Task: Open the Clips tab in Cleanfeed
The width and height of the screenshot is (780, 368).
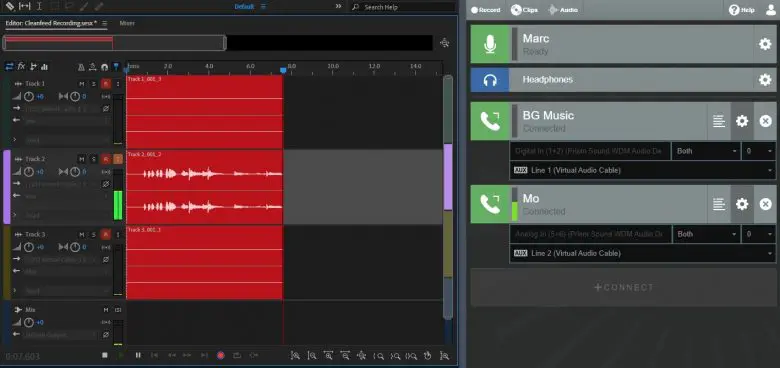Action: coord(524,10)
